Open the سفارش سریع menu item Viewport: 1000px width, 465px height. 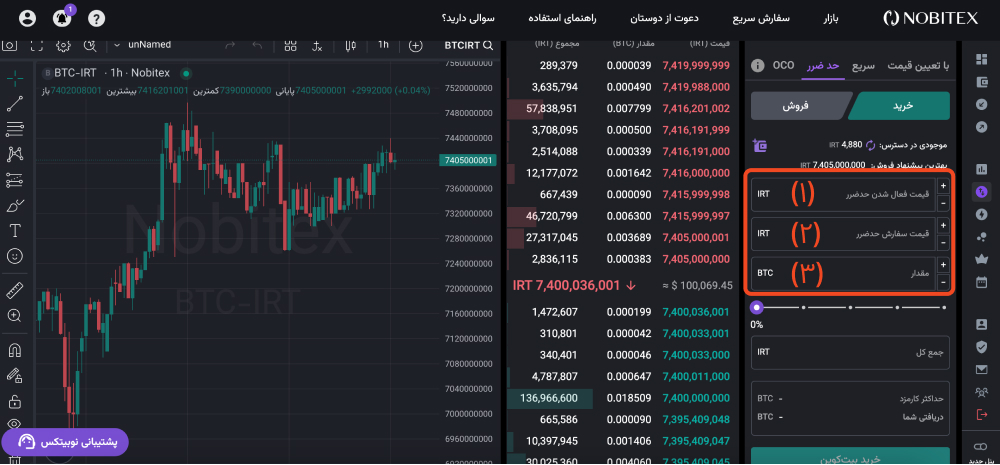(x=761, y=18)
